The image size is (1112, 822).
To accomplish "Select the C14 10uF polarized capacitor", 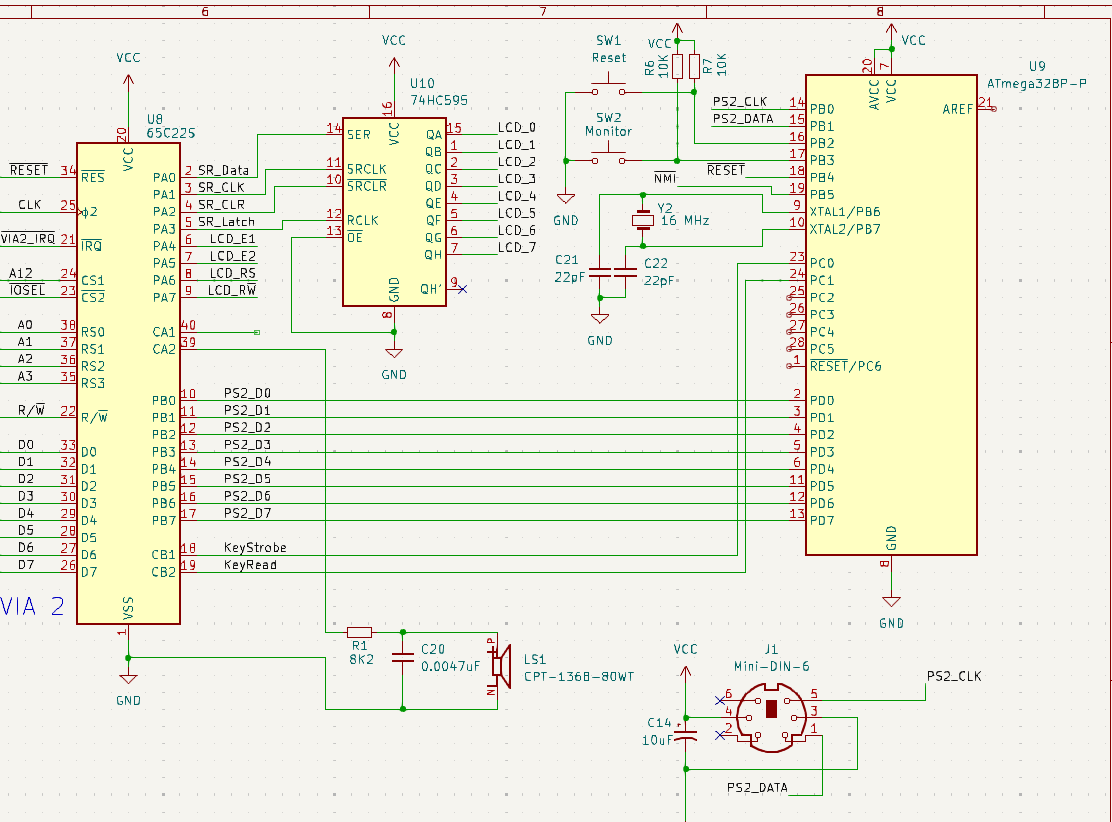I will pos(686,735).
